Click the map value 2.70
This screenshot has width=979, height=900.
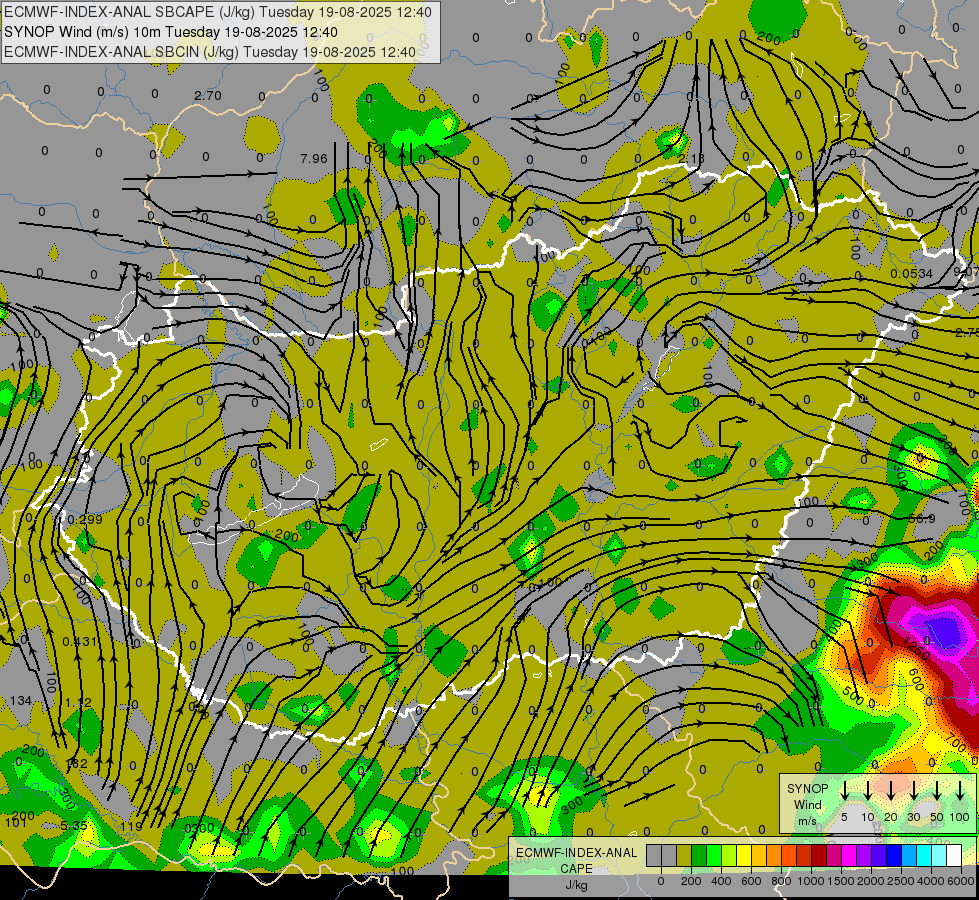tap(207, 96)
